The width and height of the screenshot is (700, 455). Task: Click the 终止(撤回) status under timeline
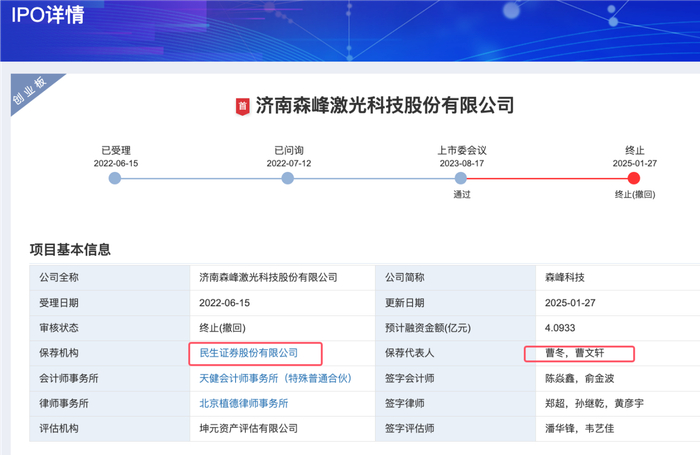coord(635,194)
